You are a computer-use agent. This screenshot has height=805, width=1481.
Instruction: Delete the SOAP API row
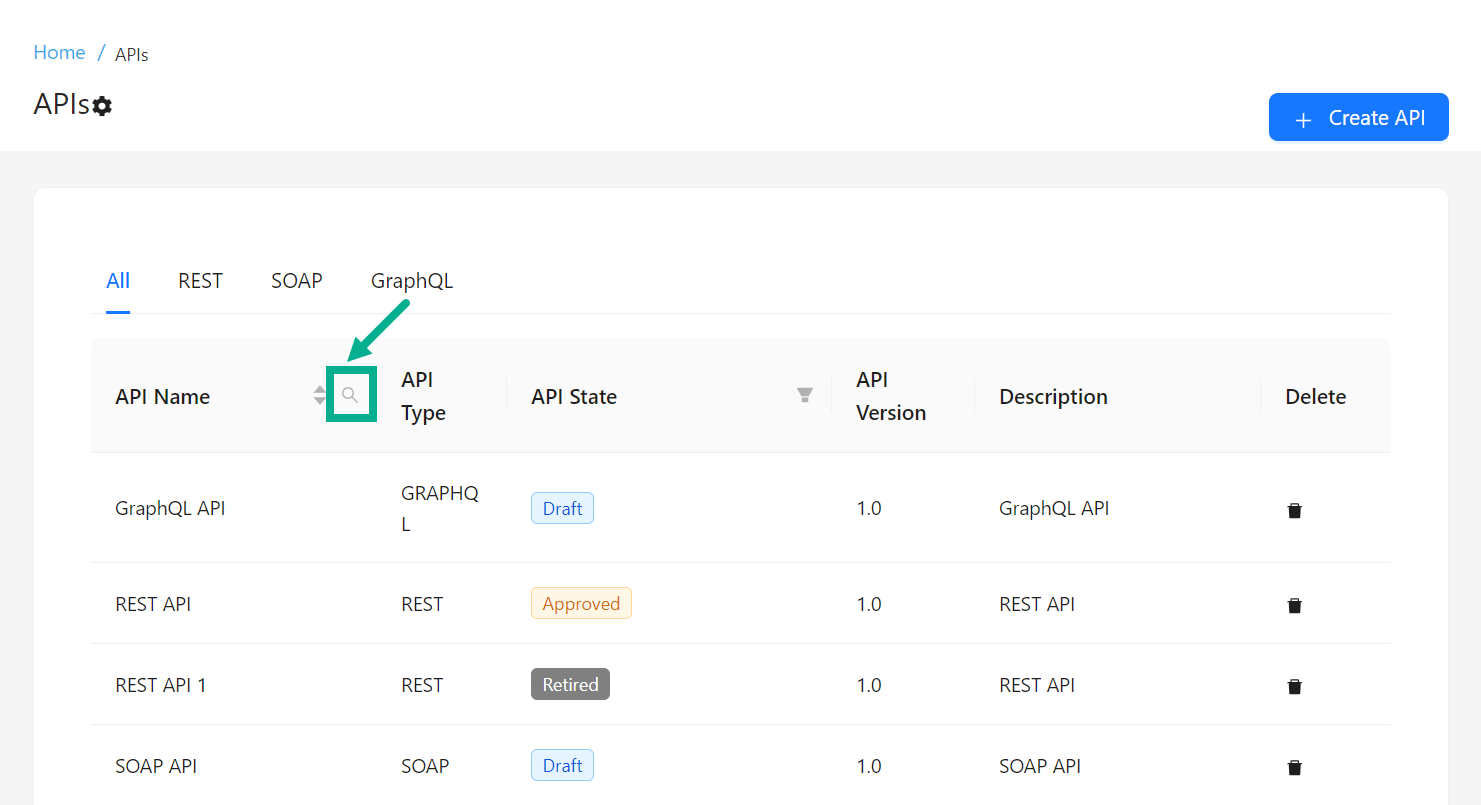pyautogui.click(x=1294, y=767)
